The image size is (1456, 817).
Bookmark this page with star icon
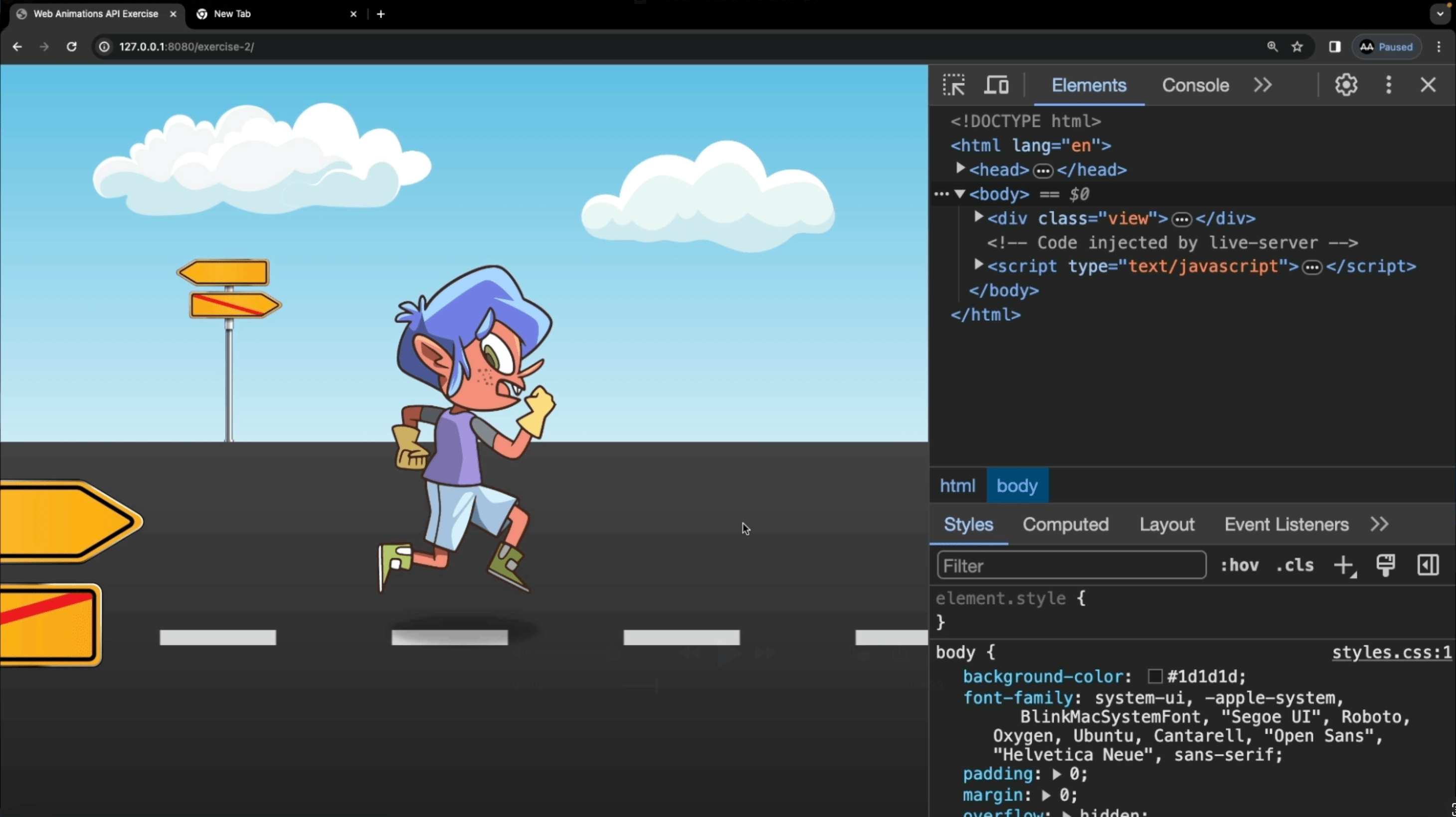[1297, 47]
